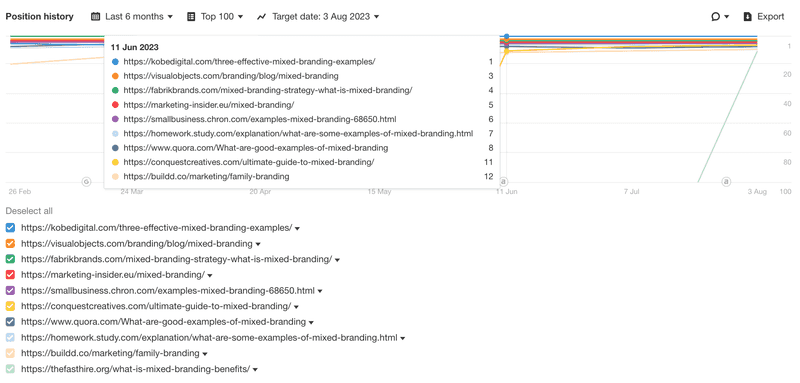
Task: Expand dropdown arrow next to thefasthire.org URL
Action: [255, 370]
